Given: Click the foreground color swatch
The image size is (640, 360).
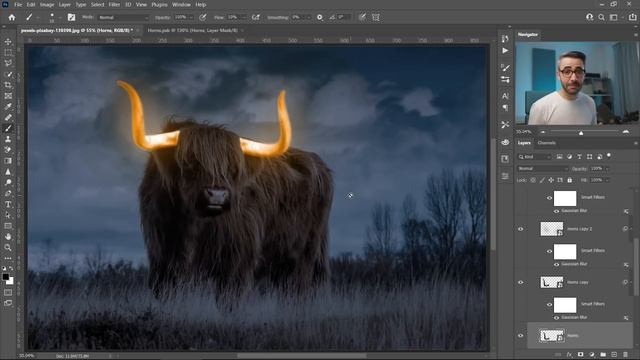Looking at the screenshot, I should [6, 277].
